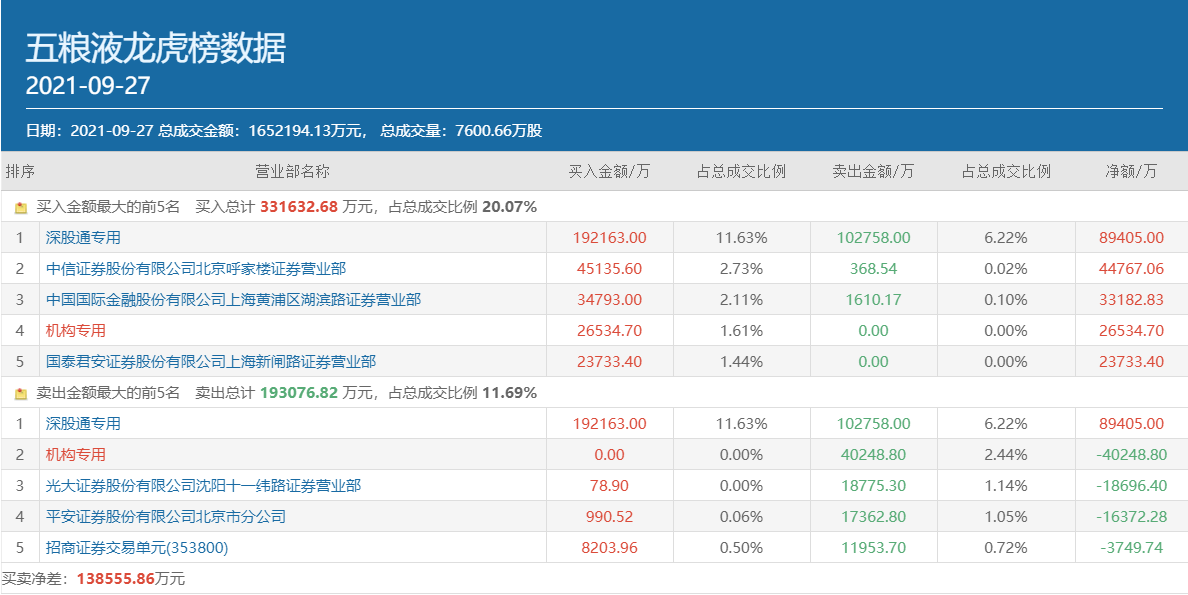Open 中国国际金融上海黄浦区湖滨路营业部 link
Image resolution: width=1188 pixels, height=595 pixels.
click(x=233, y=300)
